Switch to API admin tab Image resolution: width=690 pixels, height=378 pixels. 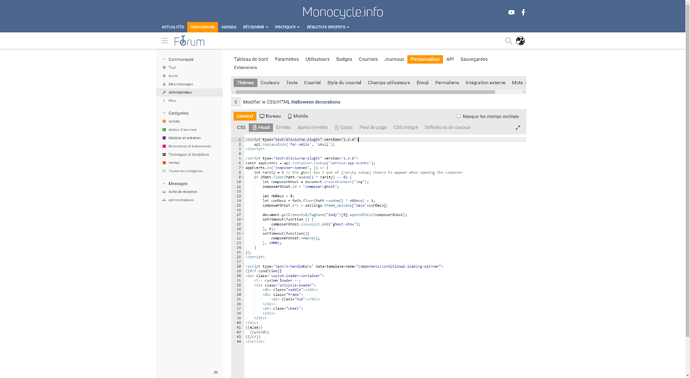click(x=450, y=59)
